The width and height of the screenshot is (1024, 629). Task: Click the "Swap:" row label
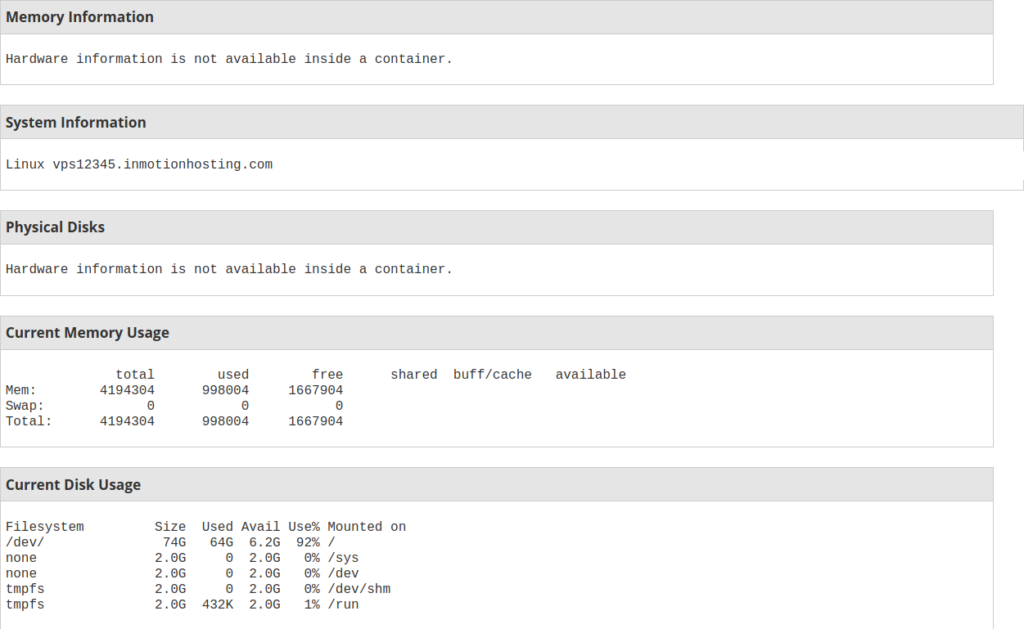click(25, 406)
